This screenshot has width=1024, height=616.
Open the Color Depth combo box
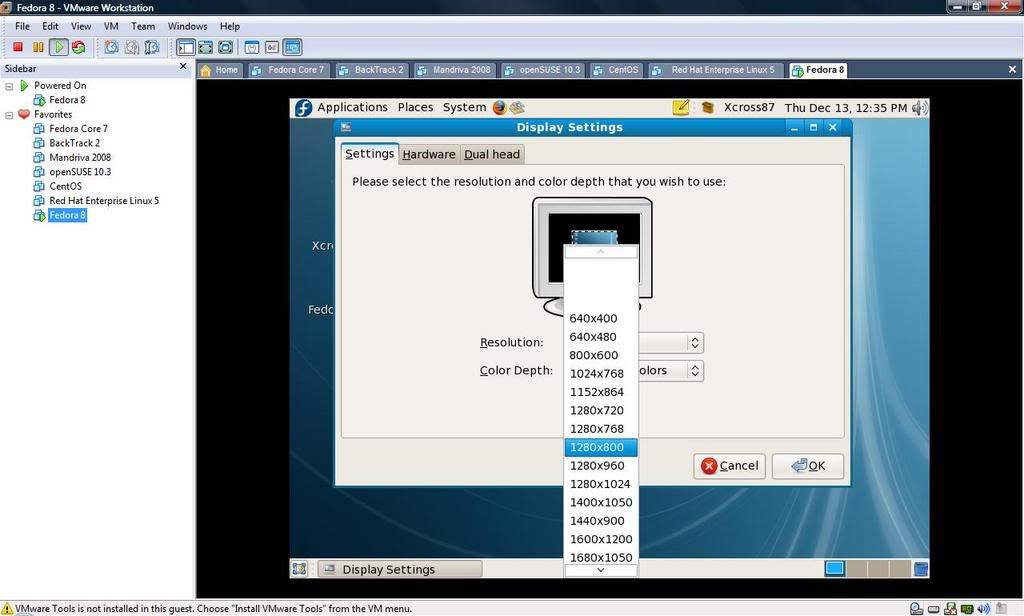(669, 371)
